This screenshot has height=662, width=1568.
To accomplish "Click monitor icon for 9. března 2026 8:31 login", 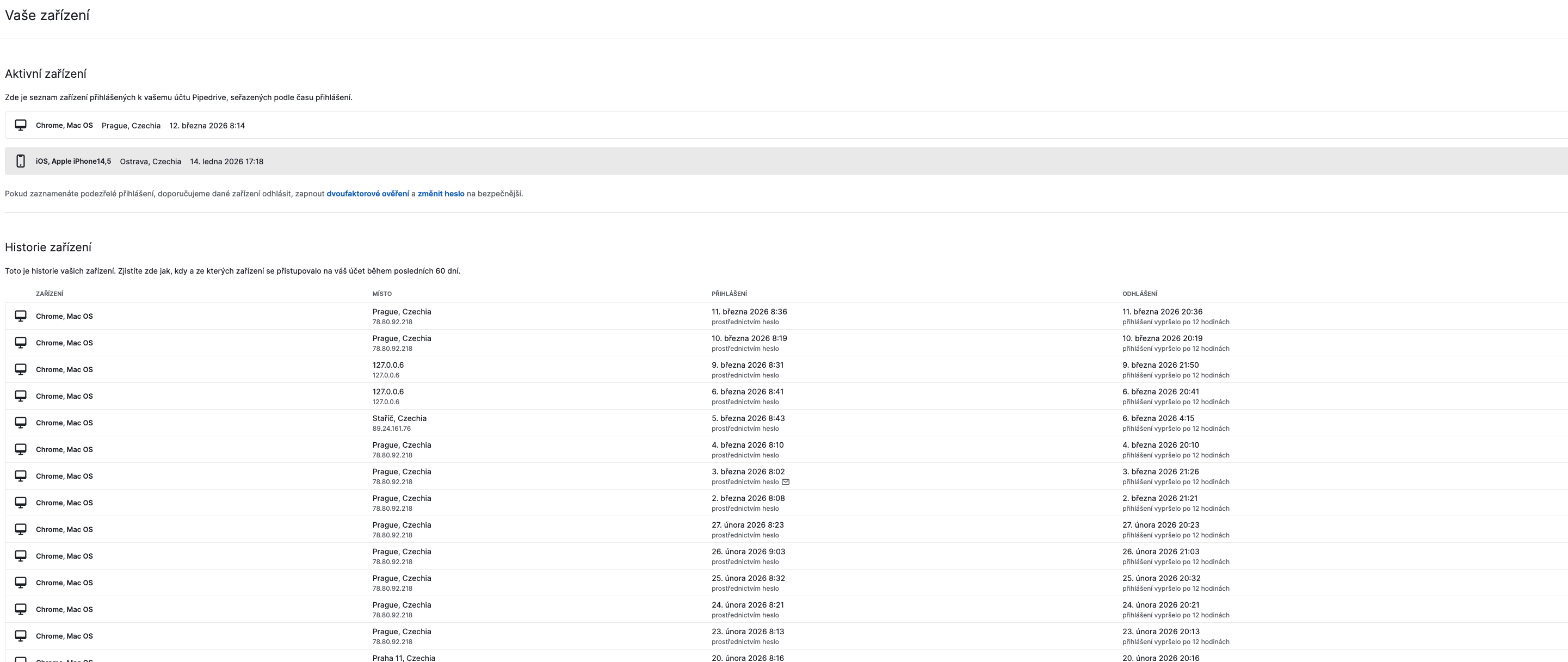I will [x=21, y=369].
